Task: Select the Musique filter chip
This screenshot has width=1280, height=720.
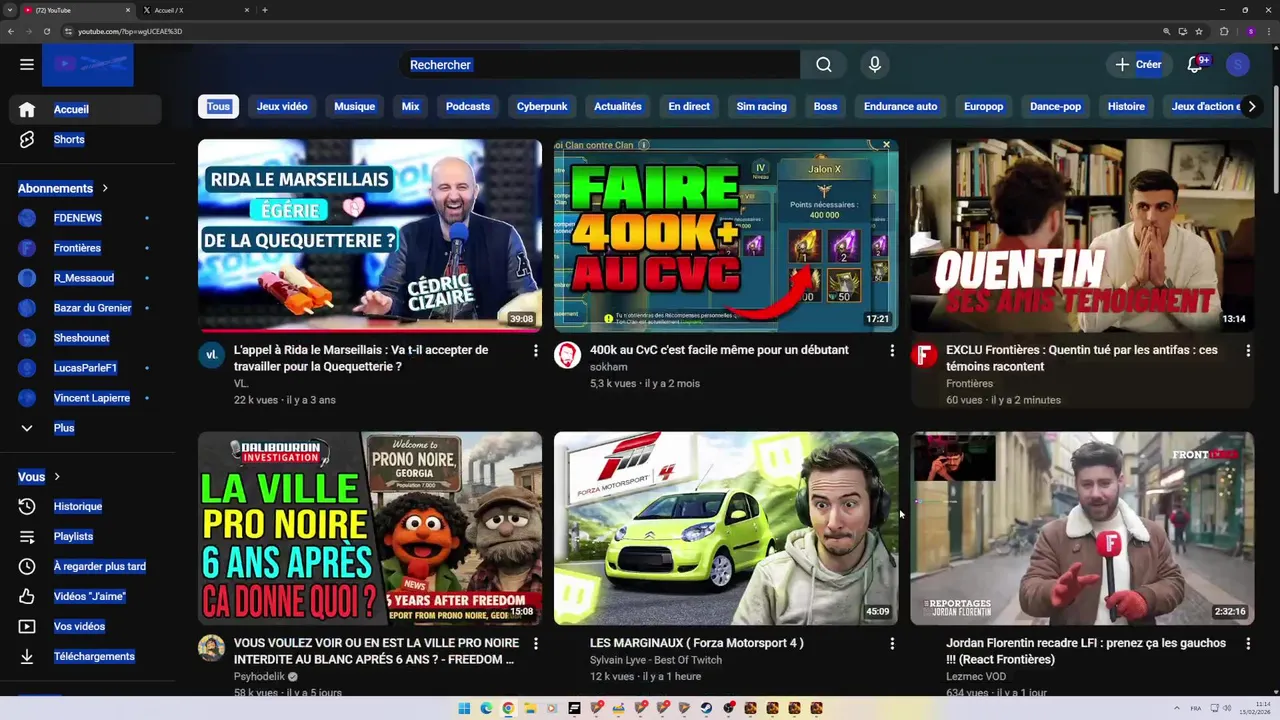Action: [x=354, y=107]
